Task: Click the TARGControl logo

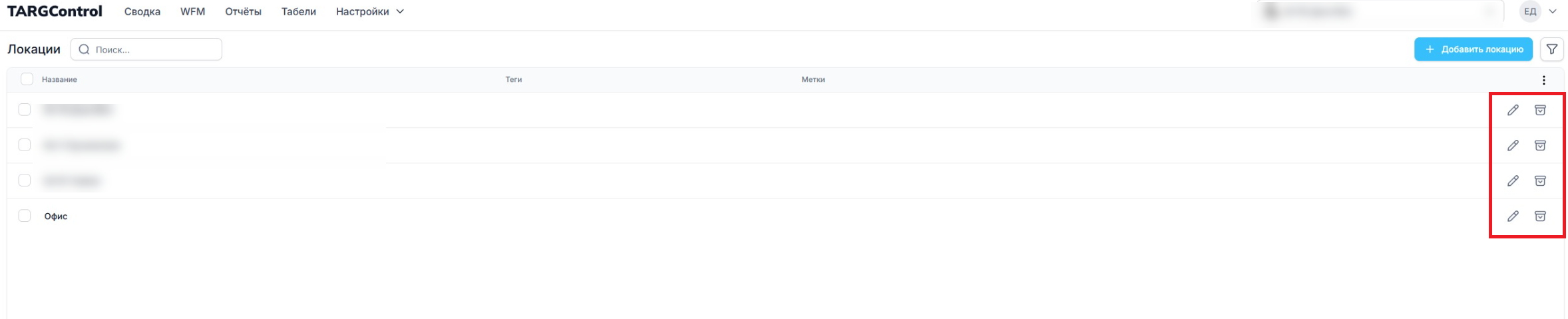Action: (x=55, y=11)
